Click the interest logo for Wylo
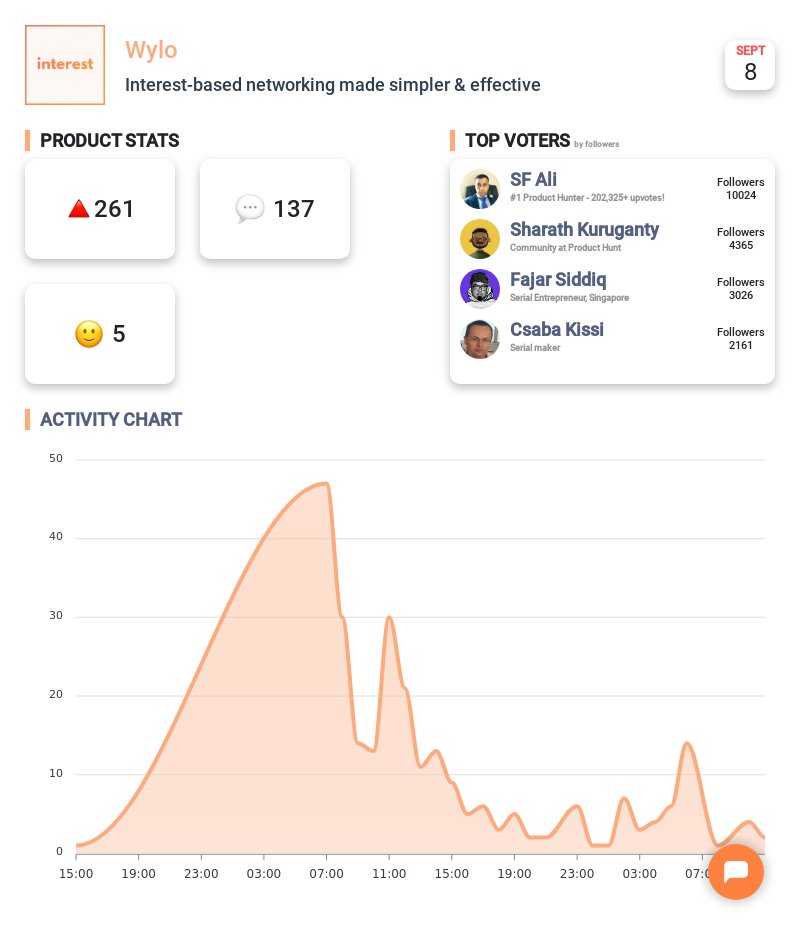This screenshot has width=800, height=936. (x=64, y=64)
